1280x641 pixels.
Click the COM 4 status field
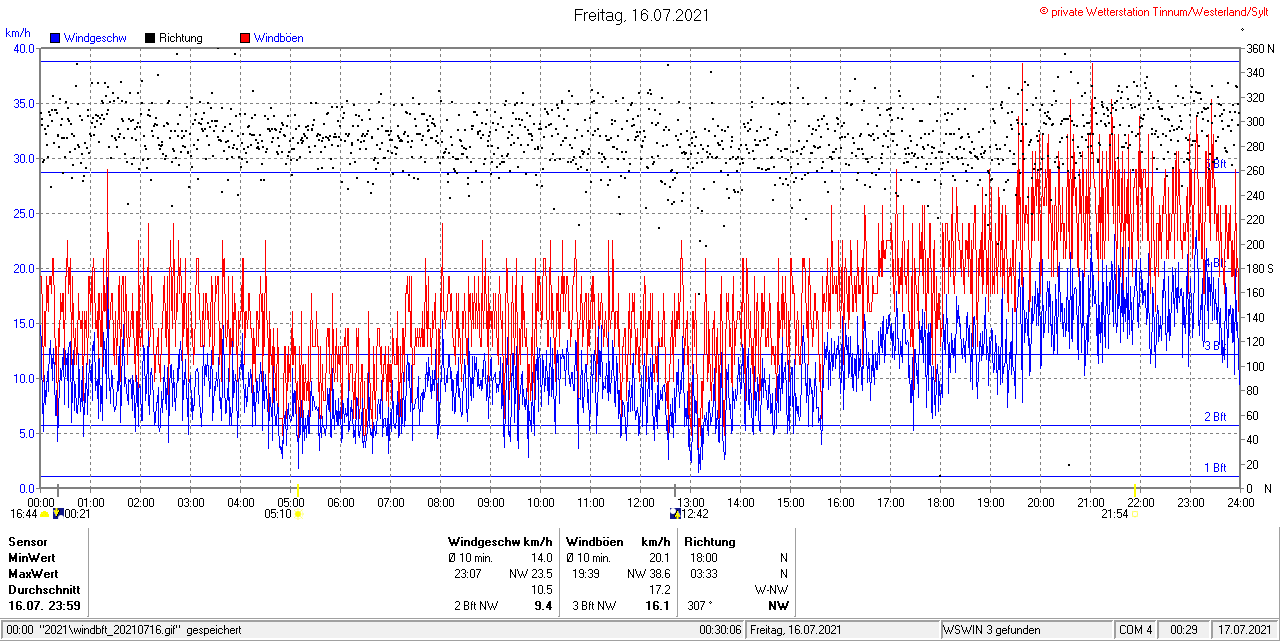(1136, 630)
